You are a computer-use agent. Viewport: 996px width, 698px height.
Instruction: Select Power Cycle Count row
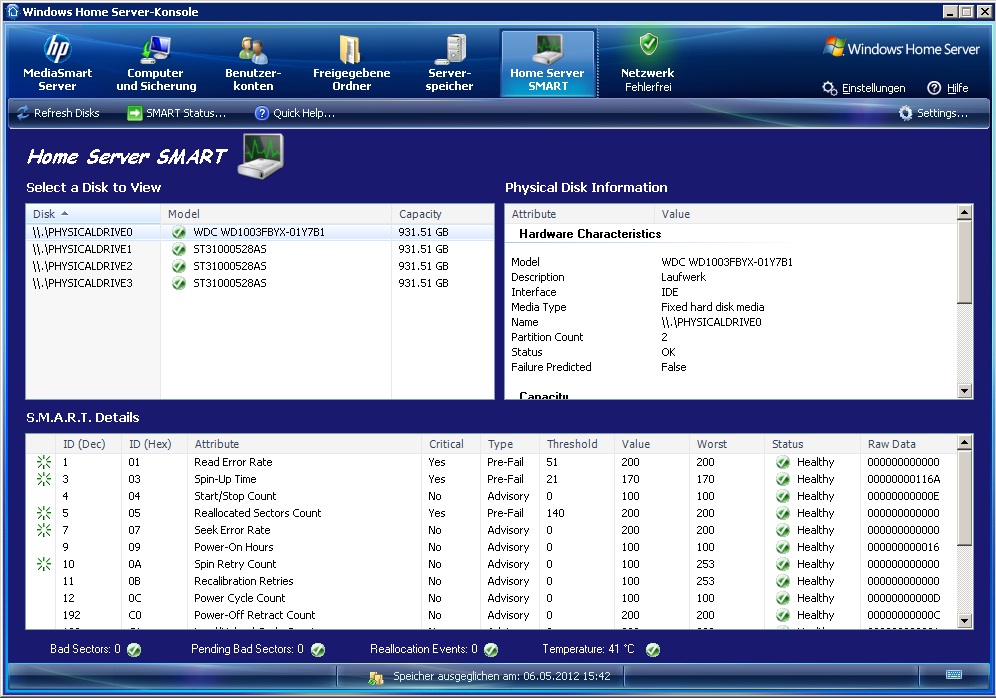(491, 598)
